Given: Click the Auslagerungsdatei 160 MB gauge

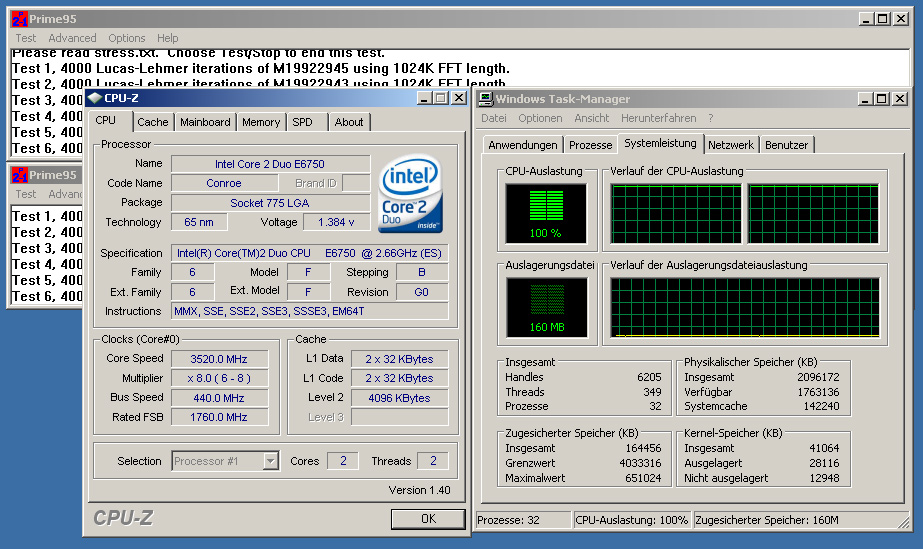Looking at the screenshot, I should [547, 308].
